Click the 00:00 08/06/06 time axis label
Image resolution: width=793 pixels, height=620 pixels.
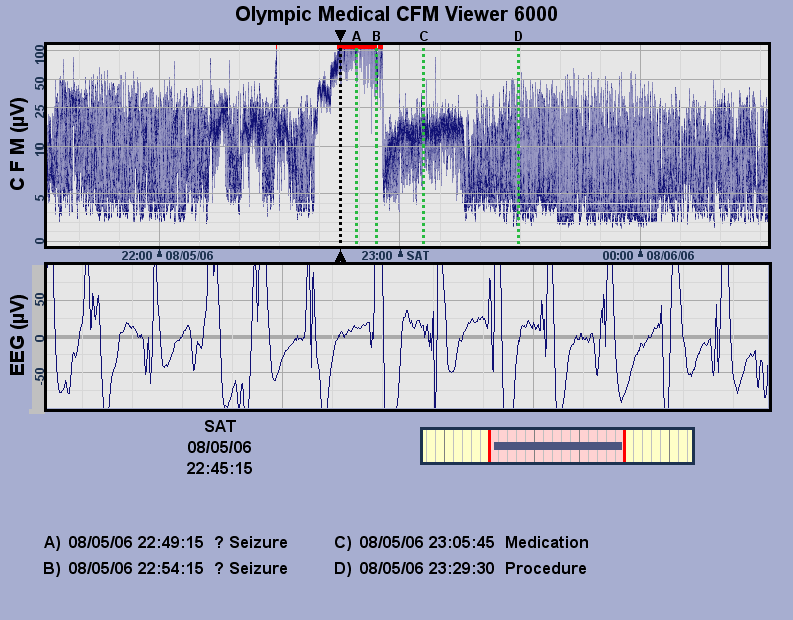coord(648,255)
